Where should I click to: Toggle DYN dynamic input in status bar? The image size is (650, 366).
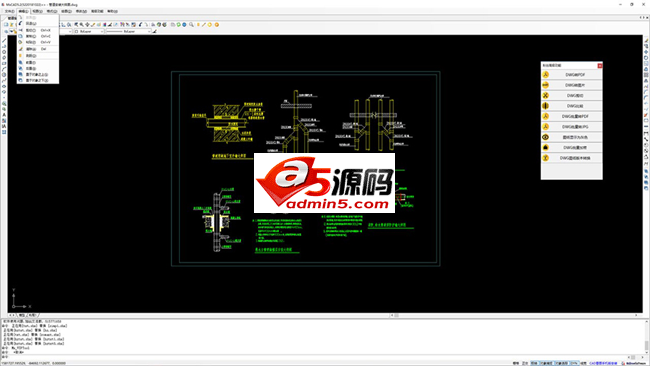click(x=574, y=363)
